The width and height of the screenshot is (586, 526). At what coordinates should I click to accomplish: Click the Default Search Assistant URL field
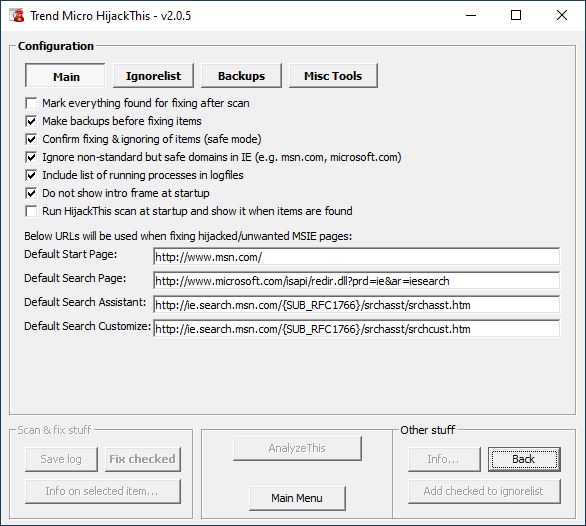pos(357,305)
